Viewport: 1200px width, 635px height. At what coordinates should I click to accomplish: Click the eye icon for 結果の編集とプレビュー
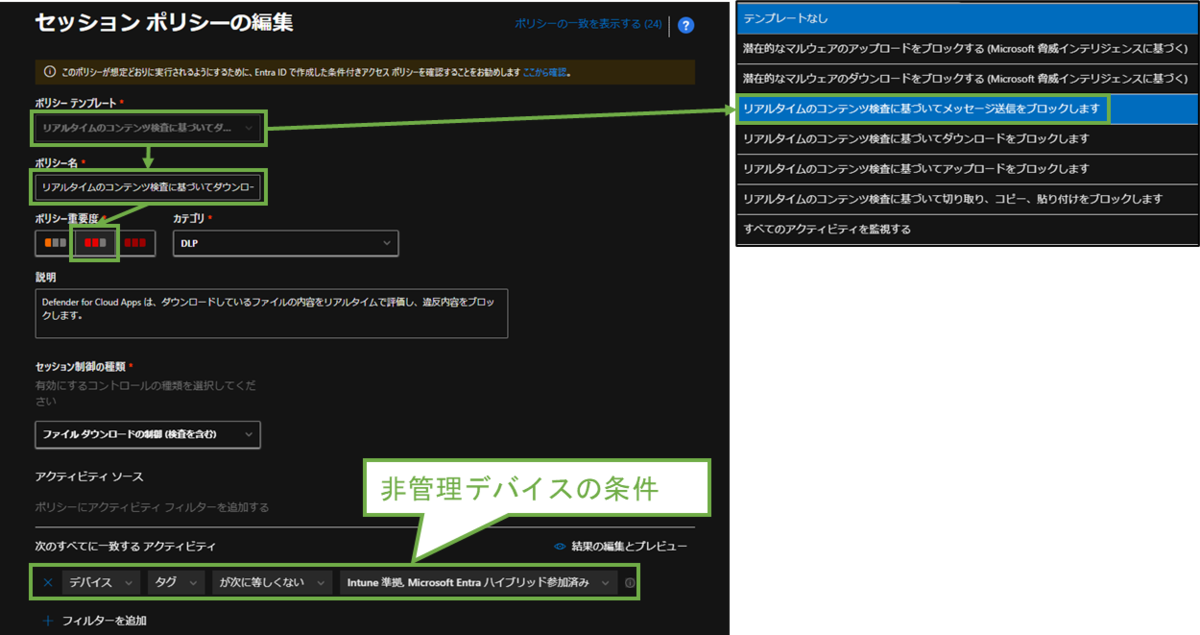(560, 546)
